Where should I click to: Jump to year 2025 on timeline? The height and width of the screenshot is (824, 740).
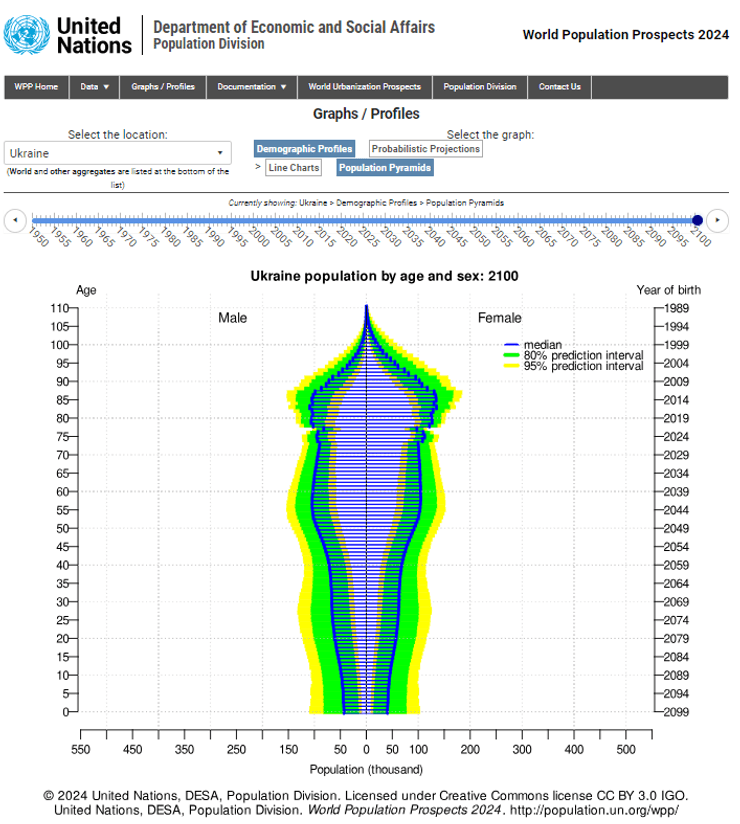[365, 221]
